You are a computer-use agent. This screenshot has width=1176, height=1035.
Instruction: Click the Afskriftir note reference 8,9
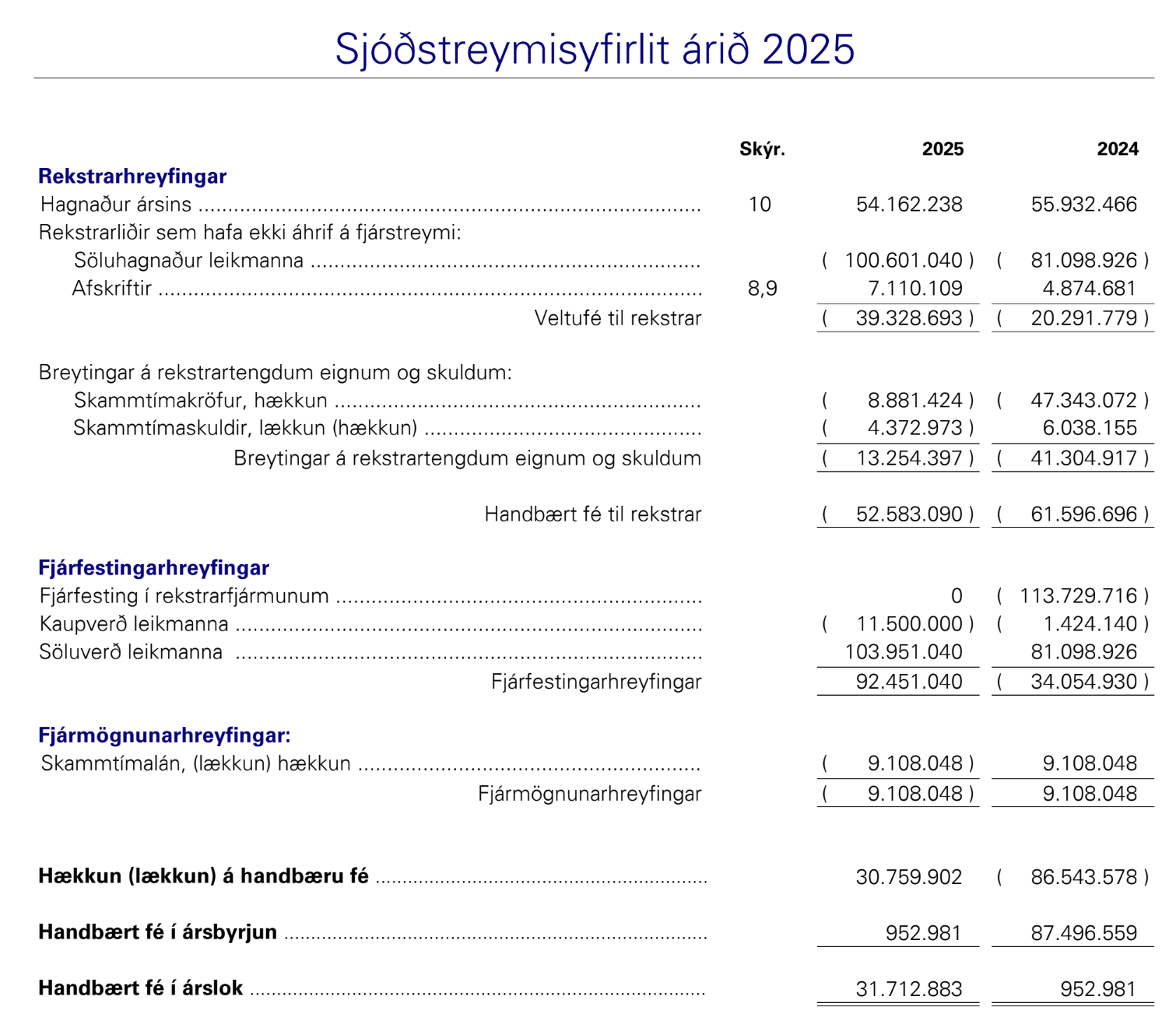[762, 289]
